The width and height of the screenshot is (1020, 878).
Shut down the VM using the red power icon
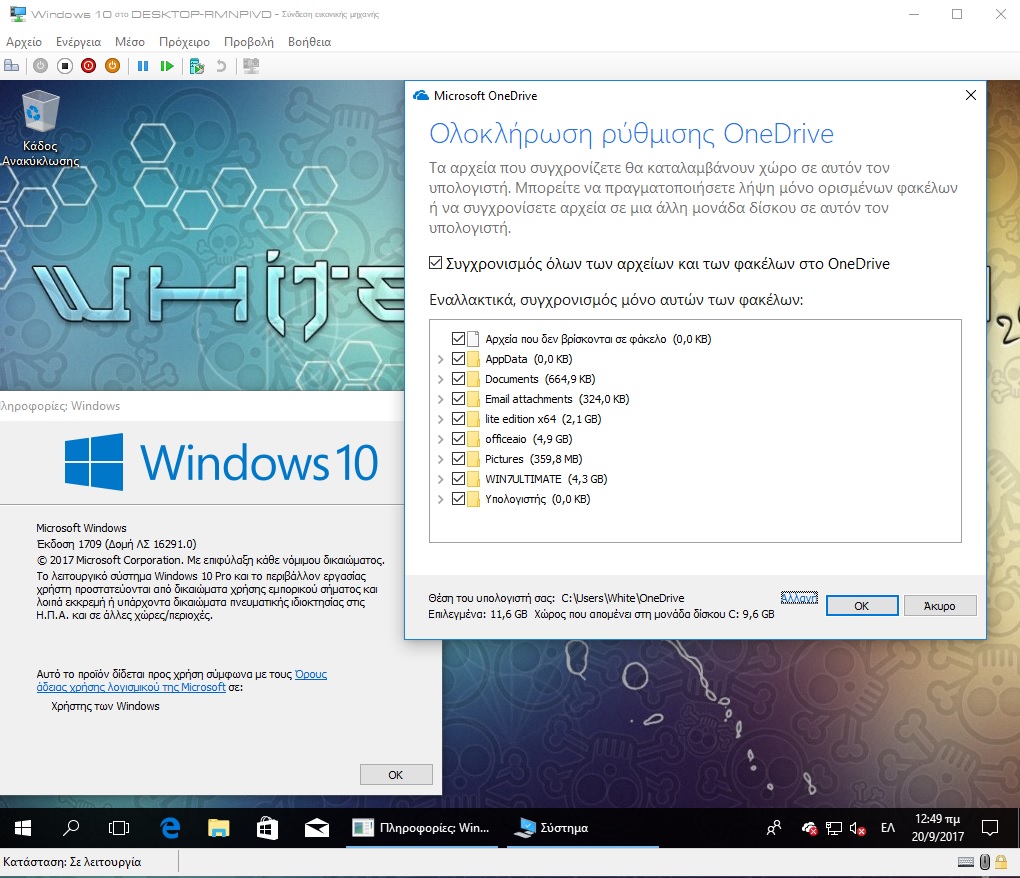click(88, 66)
